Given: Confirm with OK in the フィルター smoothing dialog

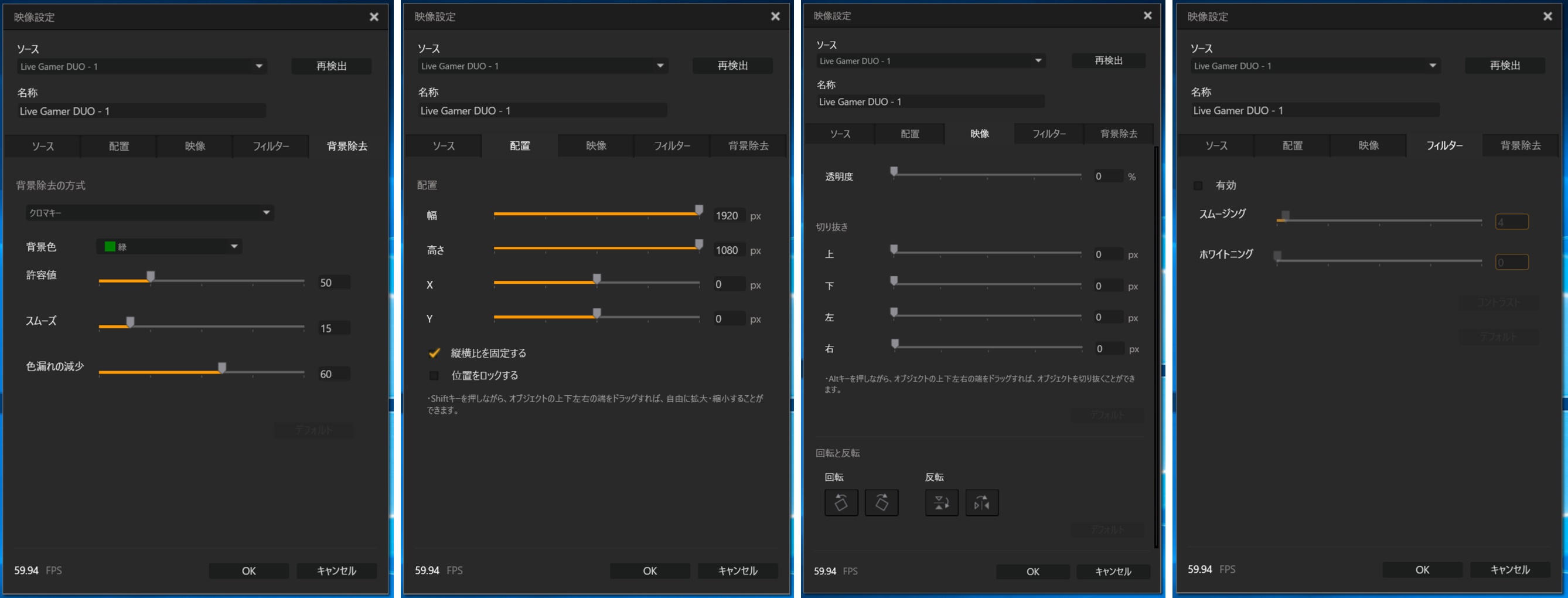Looking at the screenshot, I should pos(1423,569).
